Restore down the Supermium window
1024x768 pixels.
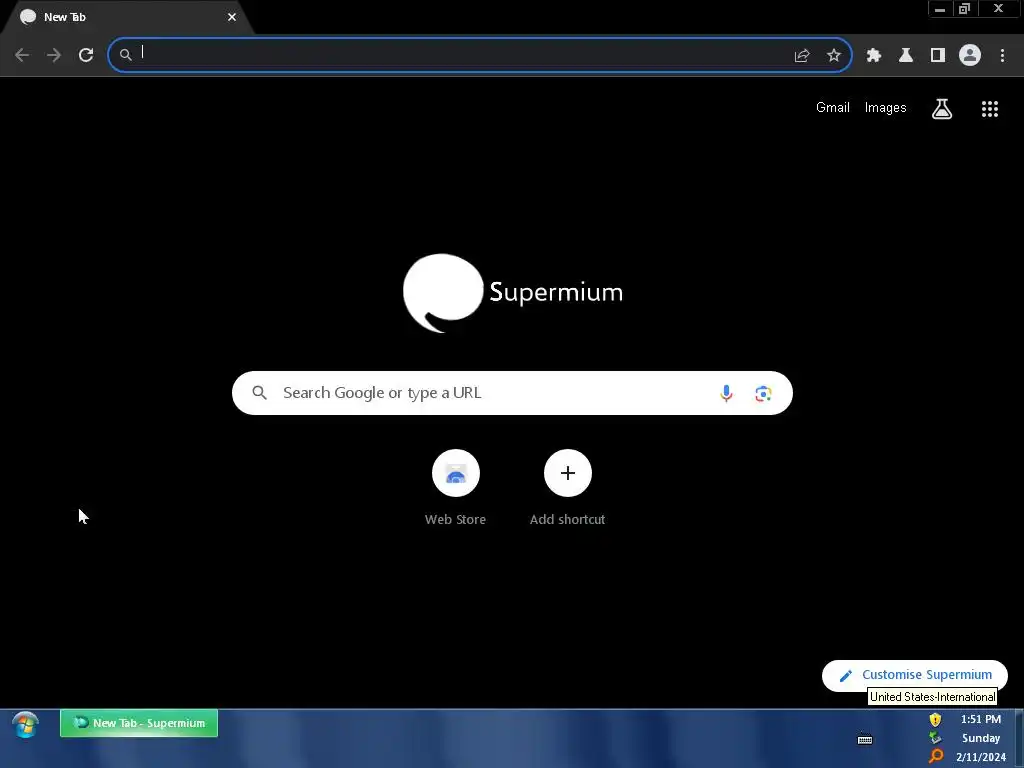(x=964, y=8)
